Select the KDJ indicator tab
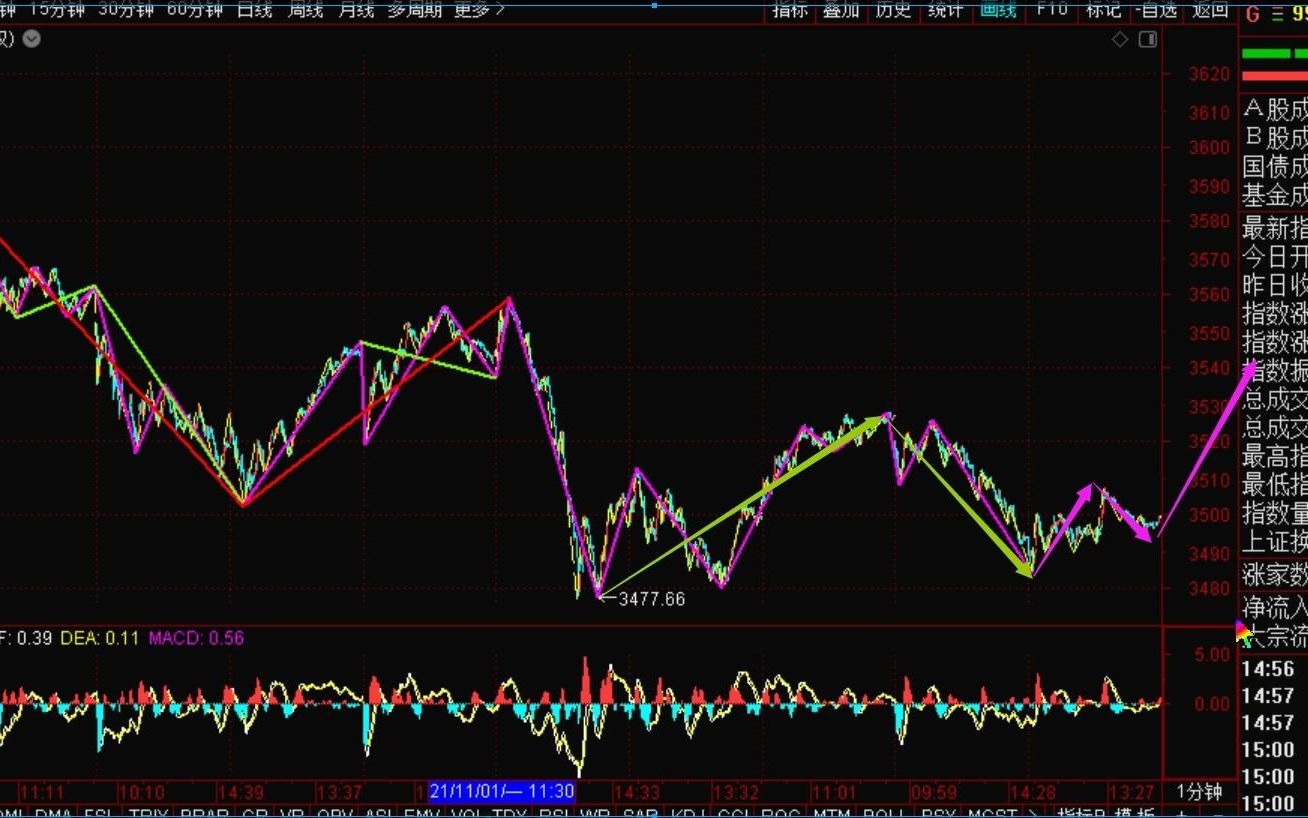The image size is (1308, 818). (x=688, y=814)
